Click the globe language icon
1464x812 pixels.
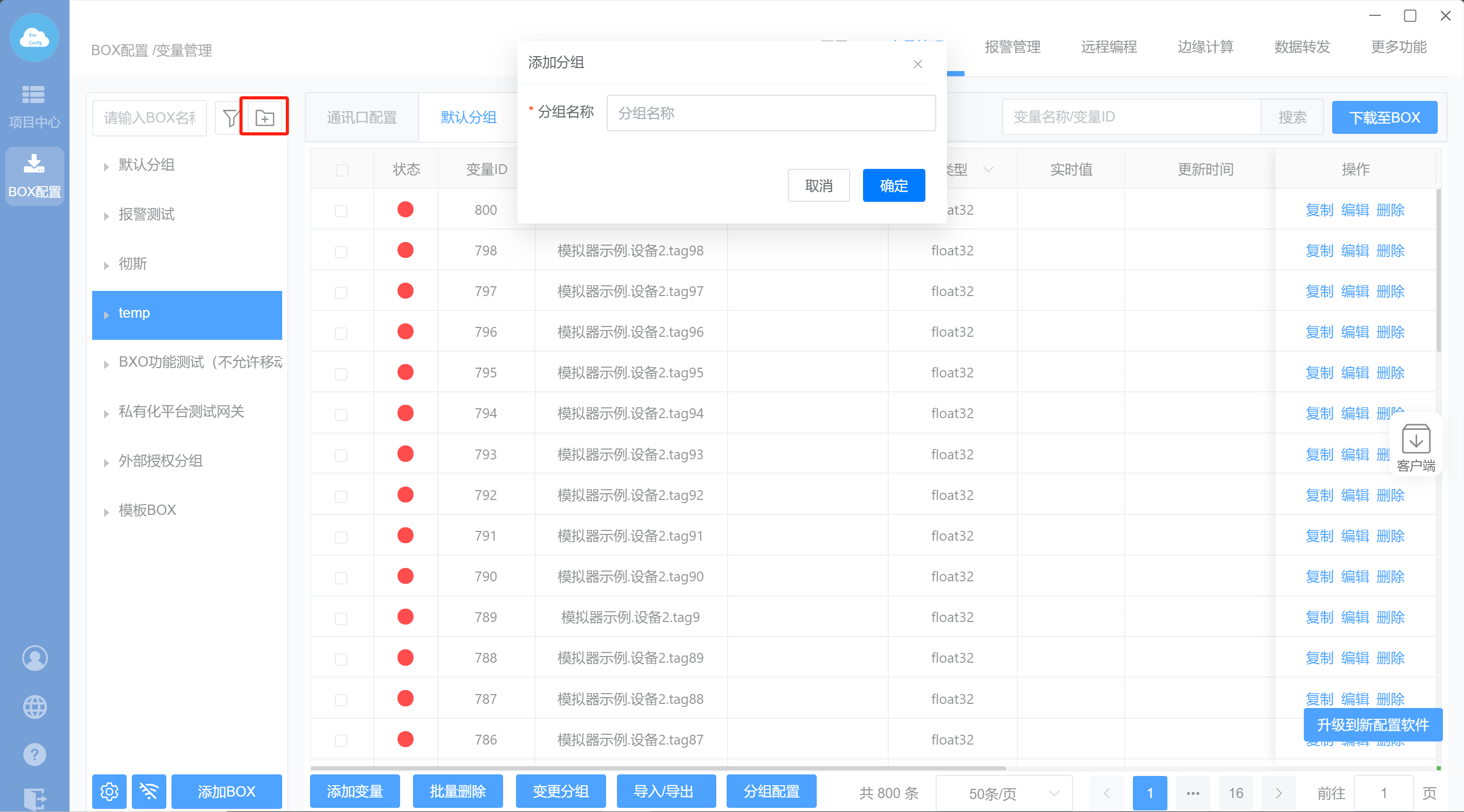tap(35, 706)
